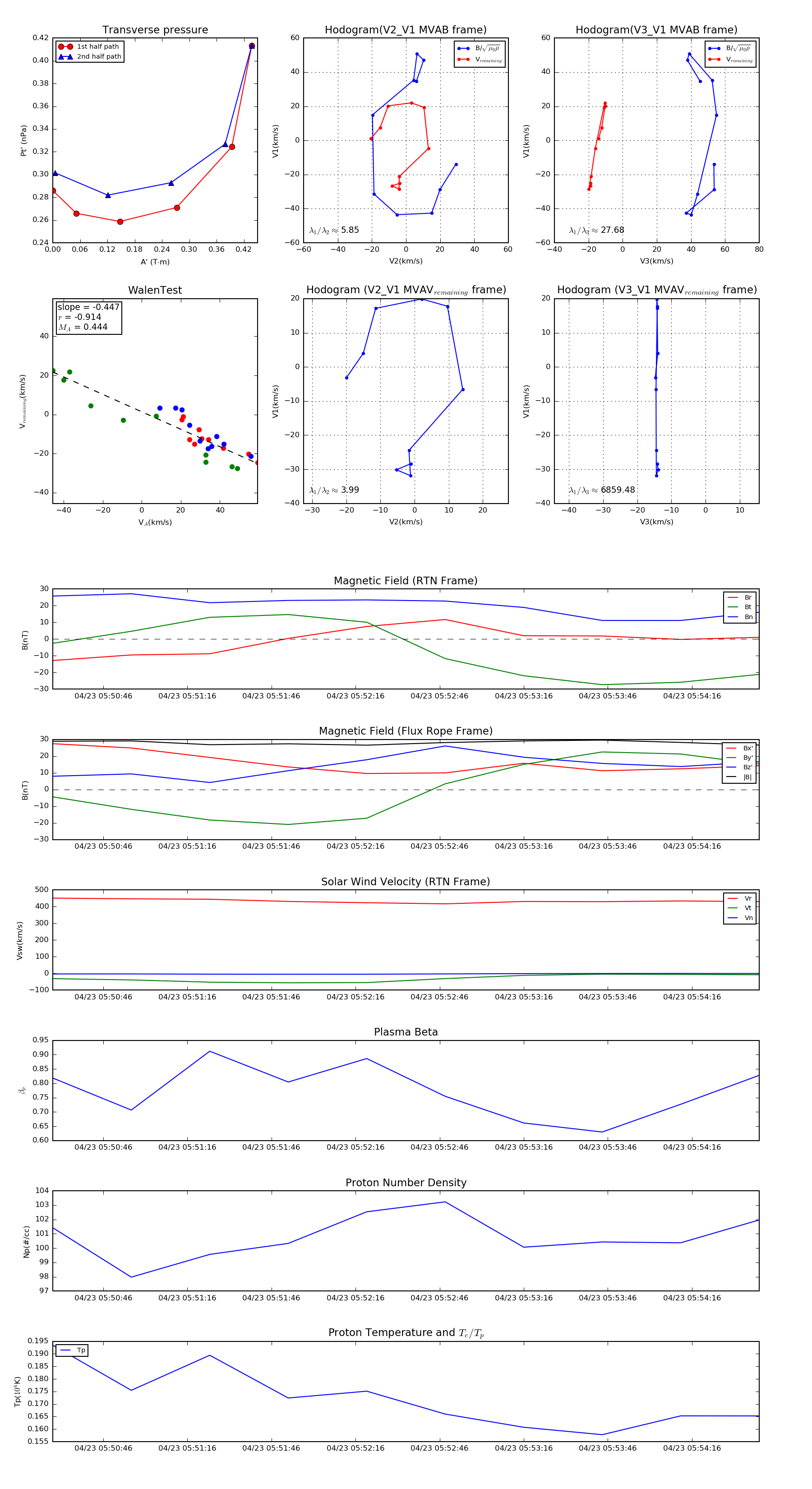Select the 'Br' legend entry
Image resolution: width=812 pixels, height=1489 pixels.
click(x=740, y=598)
